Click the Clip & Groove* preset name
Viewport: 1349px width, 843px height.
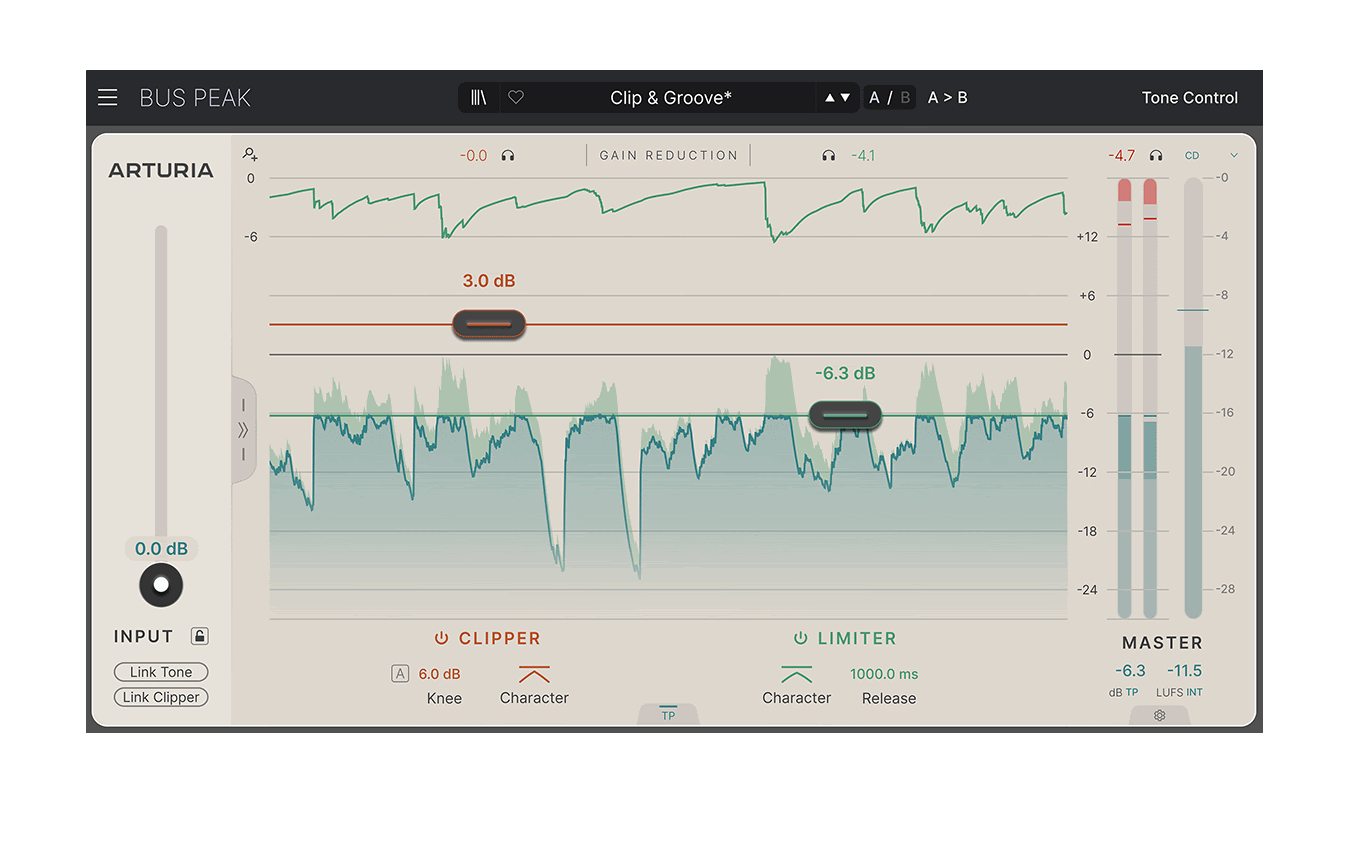[671, 97]
